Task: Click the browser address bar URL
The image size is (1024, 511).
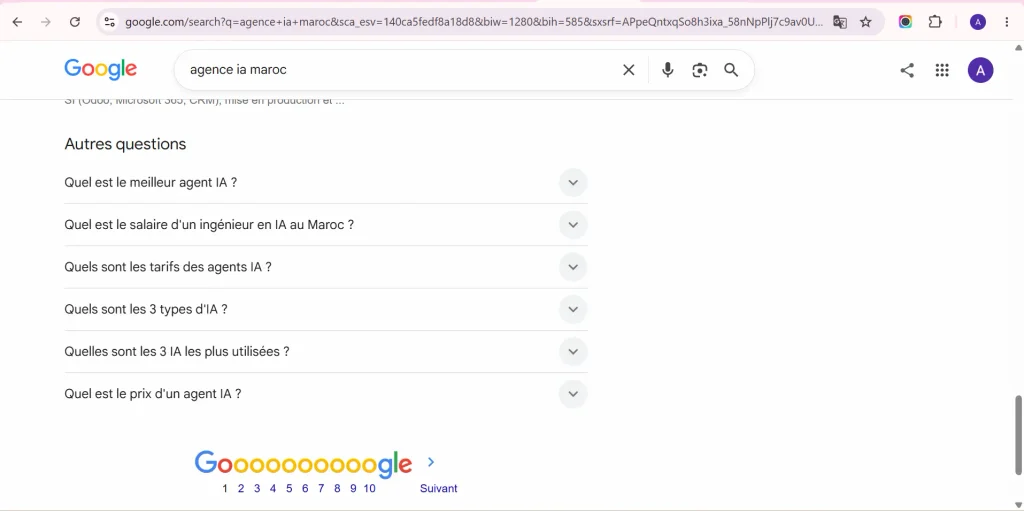Action: click(474, 22)
